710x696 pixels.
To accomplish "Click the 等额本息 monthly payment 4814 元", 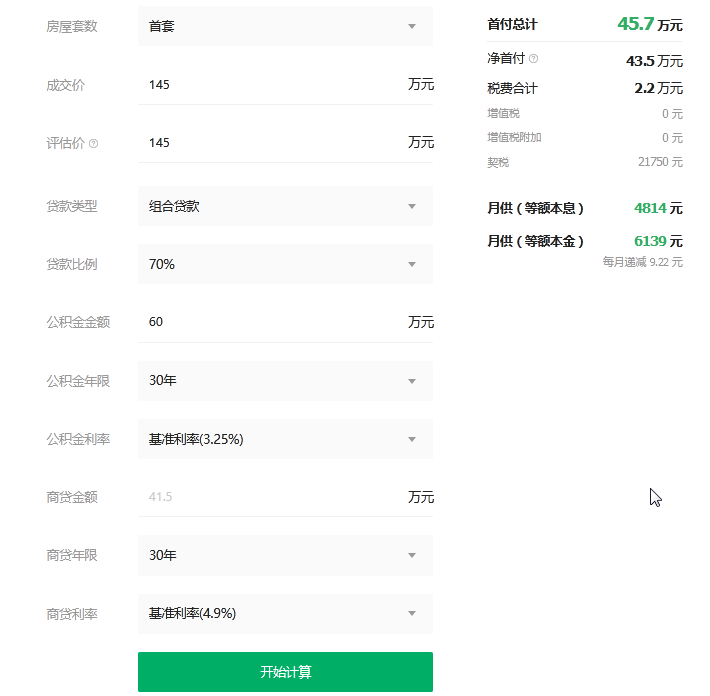I will tap(658, 208).
